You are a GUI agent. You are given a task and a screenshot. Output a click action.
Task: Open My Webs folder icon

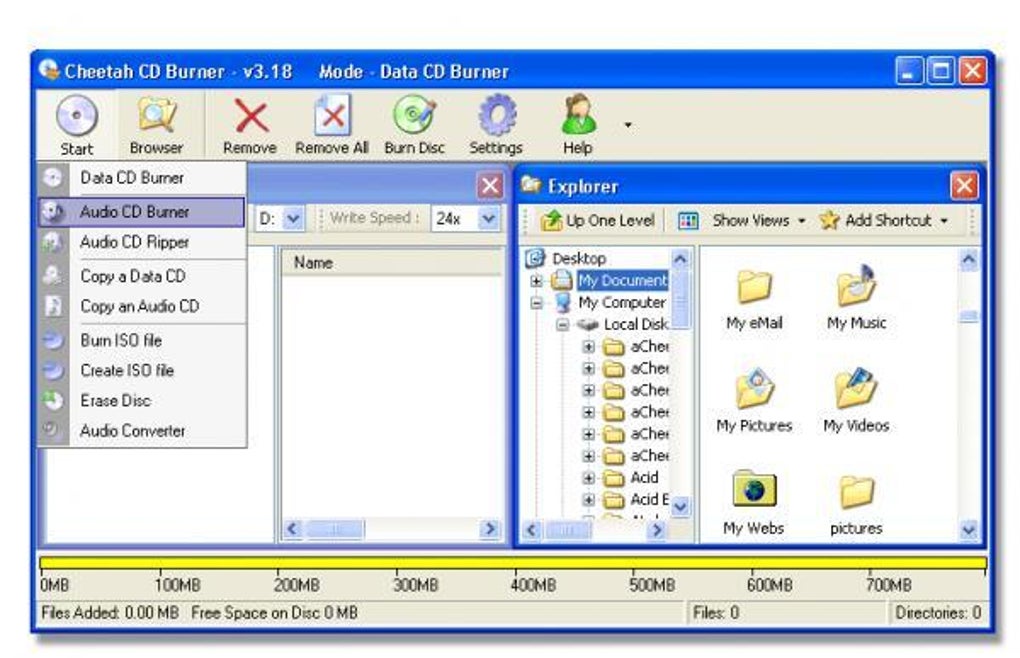pyautogui.click(x=753, y=503)
